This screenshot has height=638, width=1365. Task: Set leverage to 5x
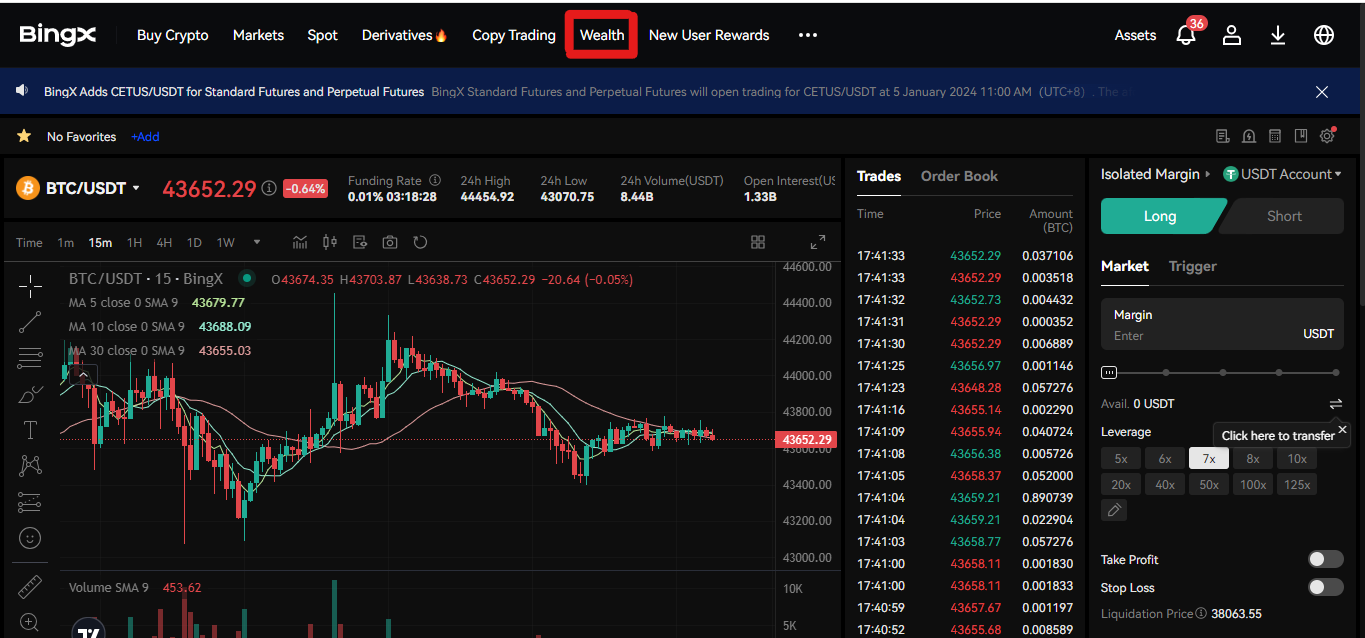[x=1121, y=459]
